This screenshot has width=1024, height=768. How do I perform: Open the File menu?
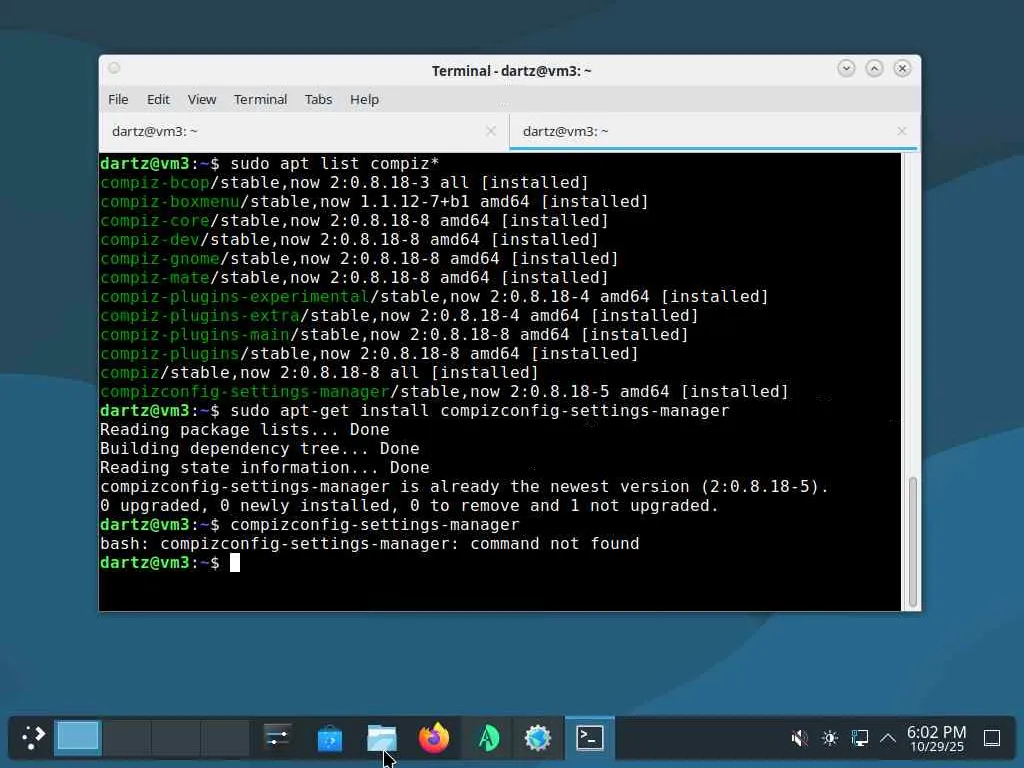tap(118, 99)
